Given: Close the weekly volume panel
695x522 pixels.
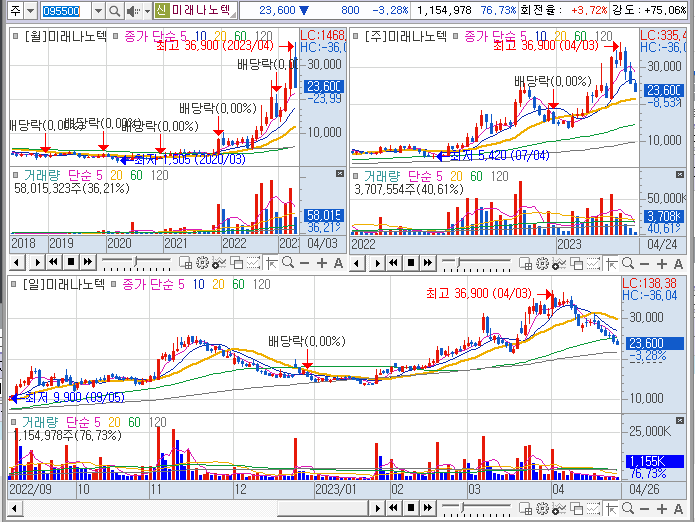Looking at the screenshot, I should point(679,175).
